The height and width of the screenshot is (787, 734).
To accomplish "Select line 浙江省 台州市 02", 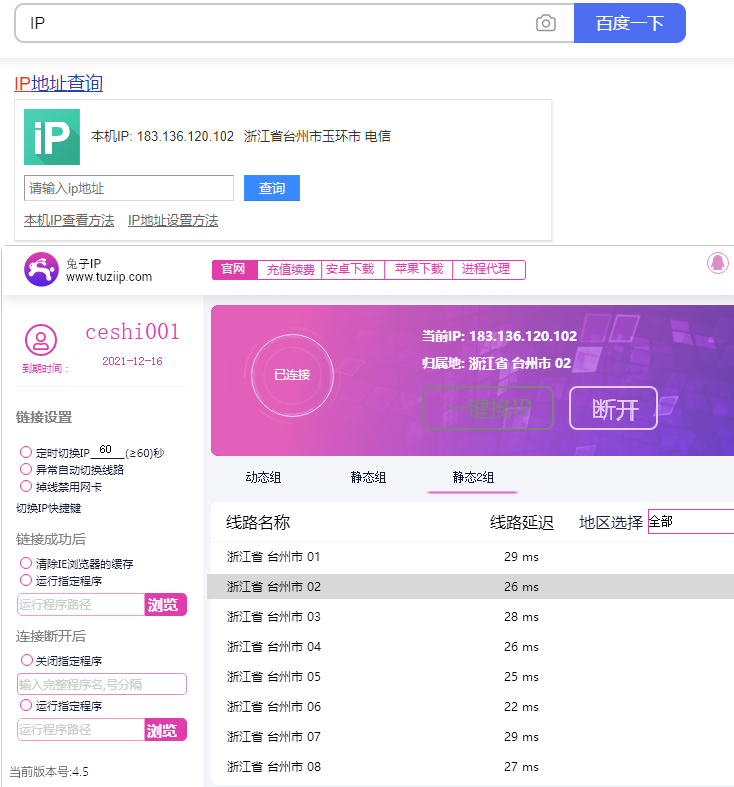I will click(x=470, y=586).
